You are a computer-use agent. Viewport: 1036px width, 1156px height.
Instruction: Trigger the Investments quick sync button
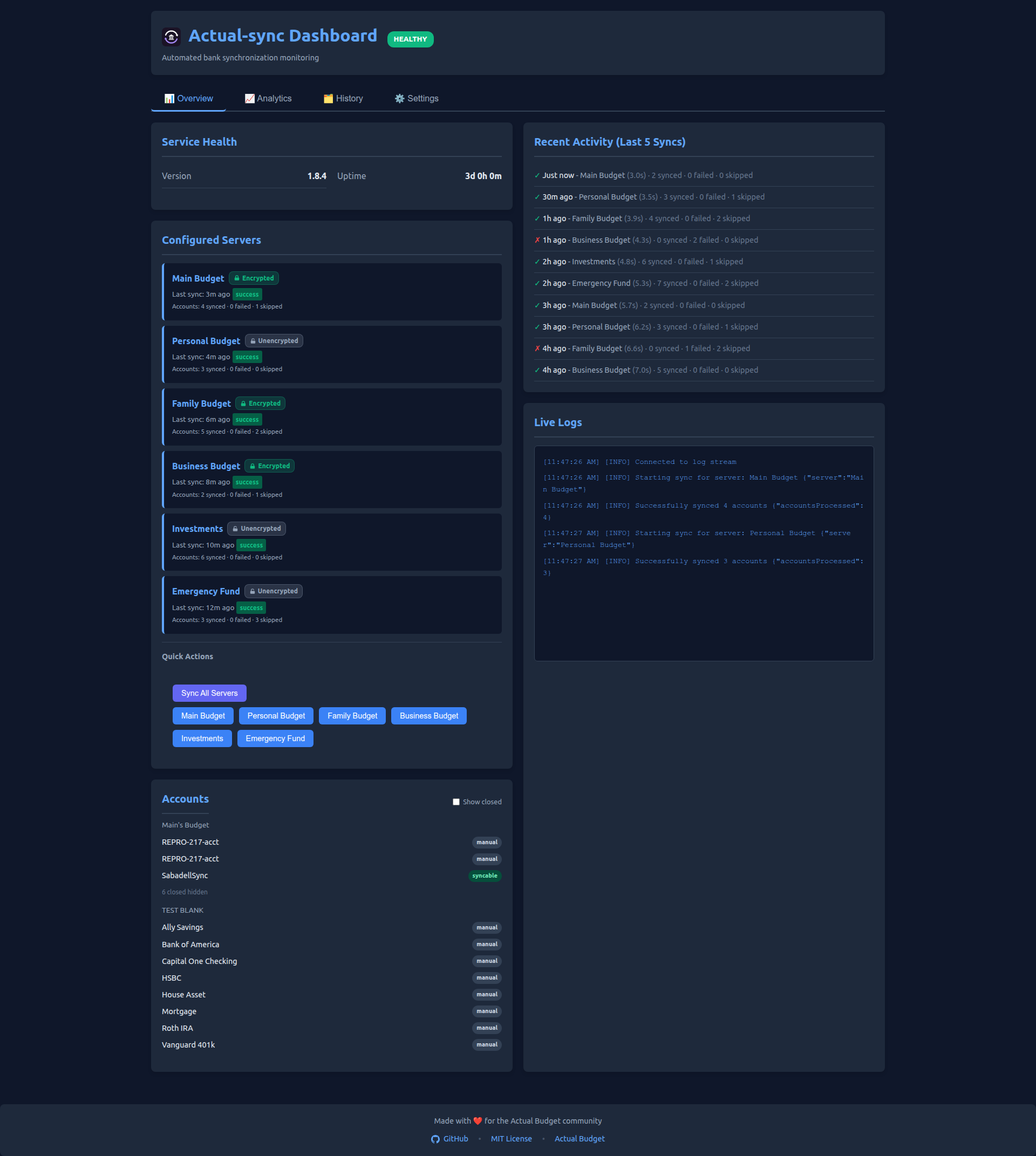pyautogui.click(x=202, y=739)
